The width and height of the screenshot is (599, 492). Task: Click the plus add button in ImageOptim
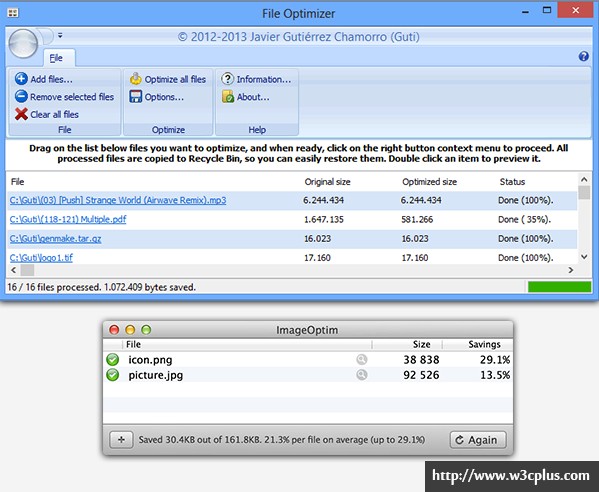[x=121, y=440]
